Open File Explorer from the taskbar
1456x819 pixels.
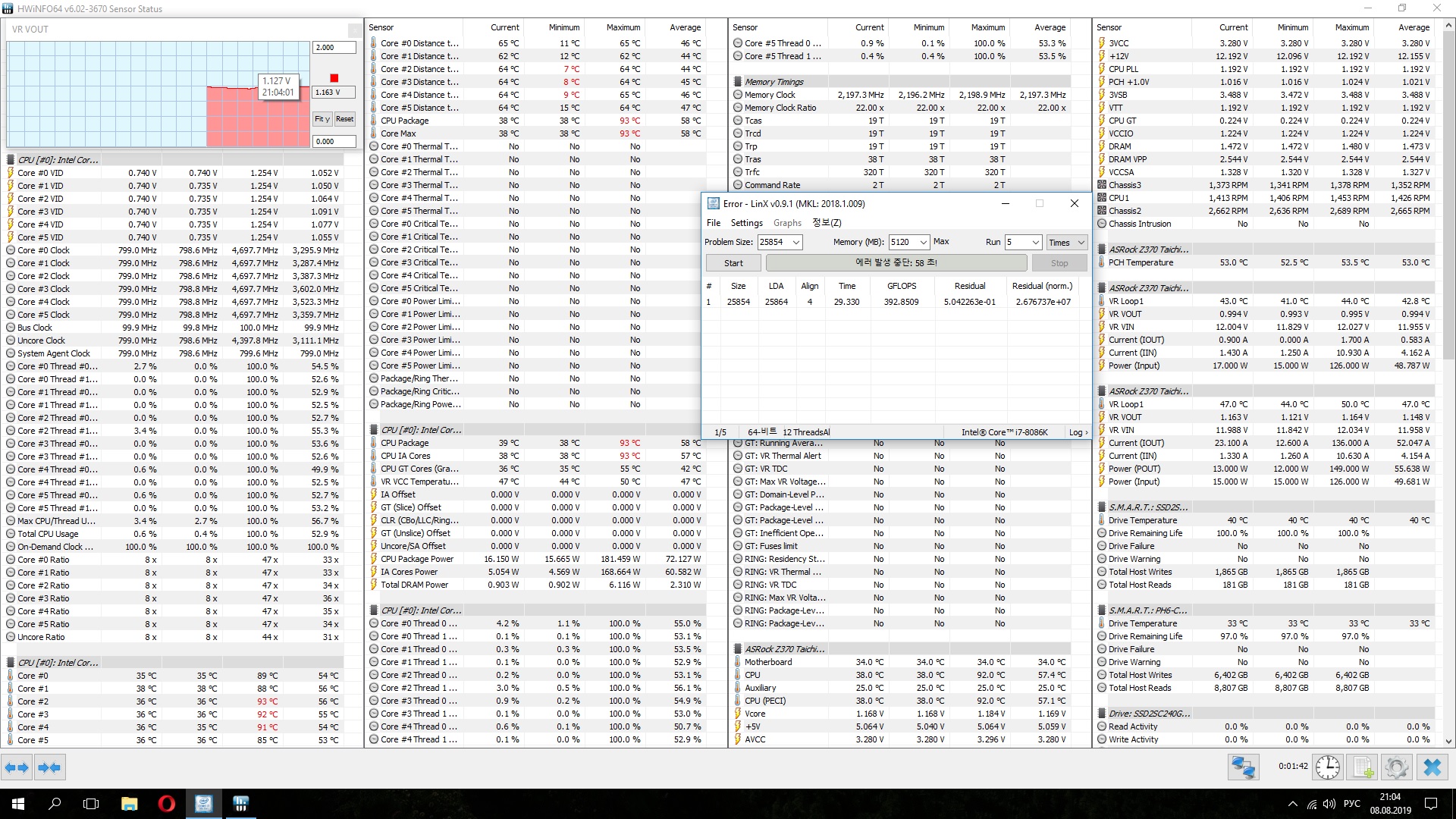tap(129, 804)
